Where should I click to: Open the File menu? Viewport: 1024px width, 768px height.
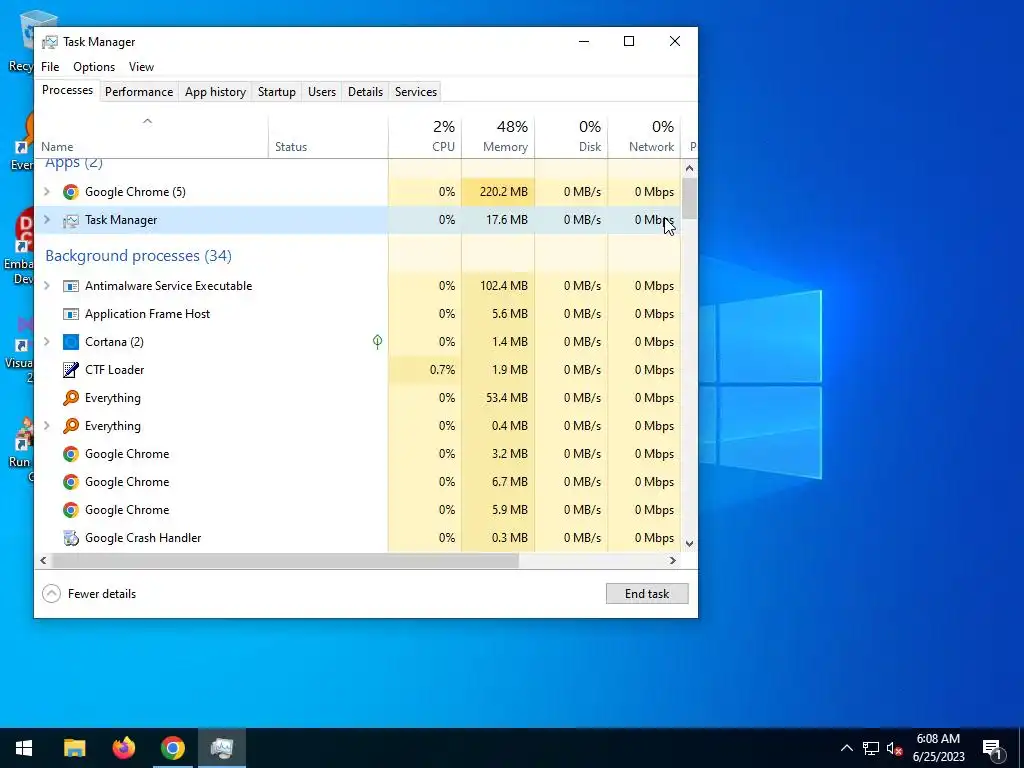point(50,67)
